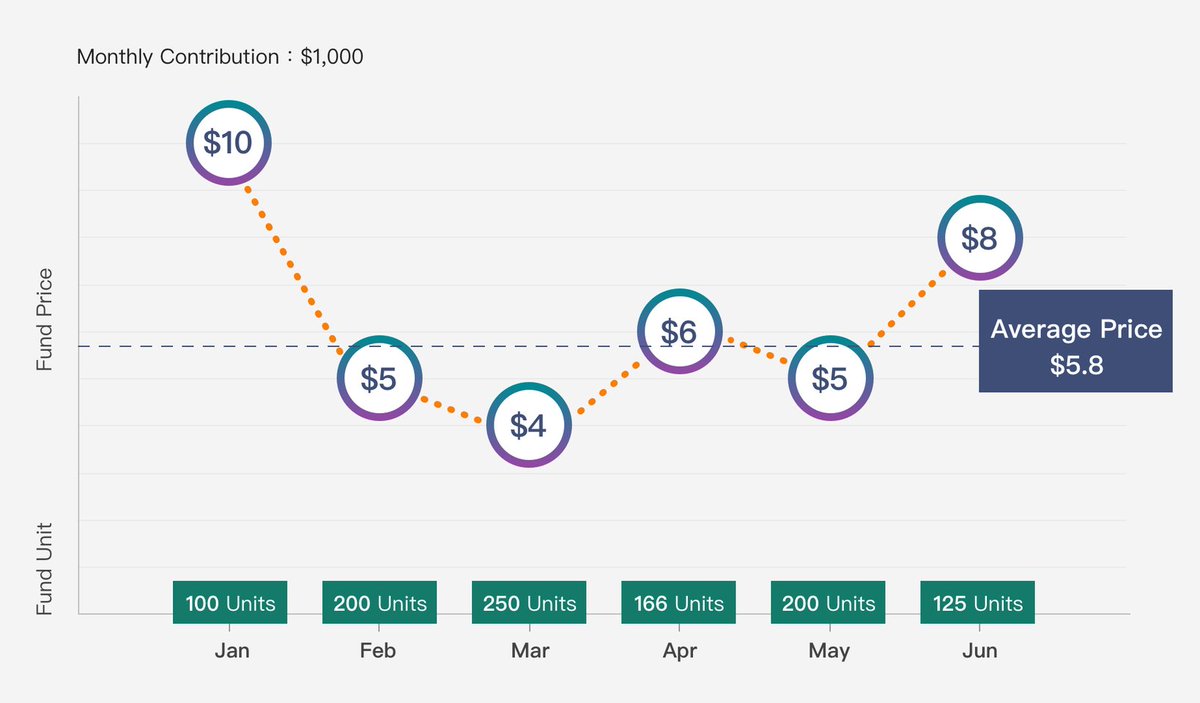
Task: Click the $6 price marker for April
Action: coord(679,331)
